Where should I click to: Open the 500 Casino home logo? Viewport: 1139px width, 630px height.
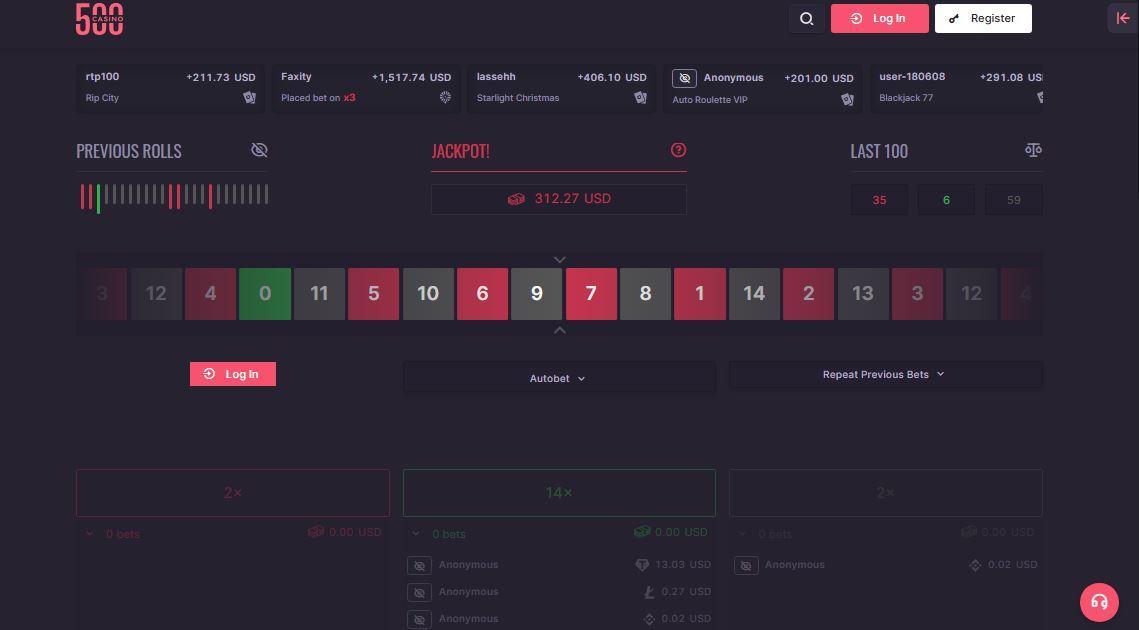click(100, 18)
